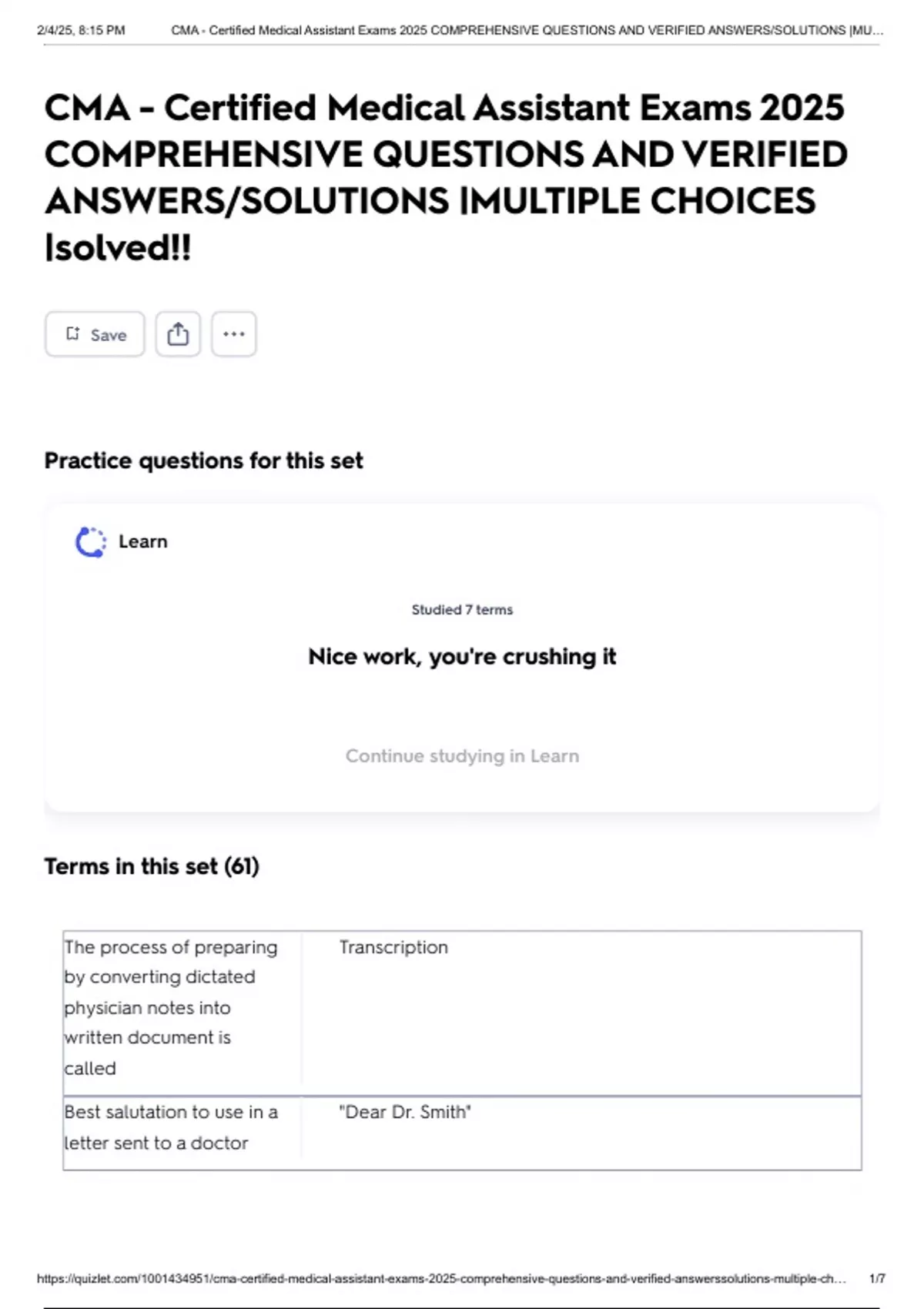The height and width of the screenshot is (1309, 924).
Task: Click the CMA Certified Medical Assistant Exams title
Action: (447, 177)
